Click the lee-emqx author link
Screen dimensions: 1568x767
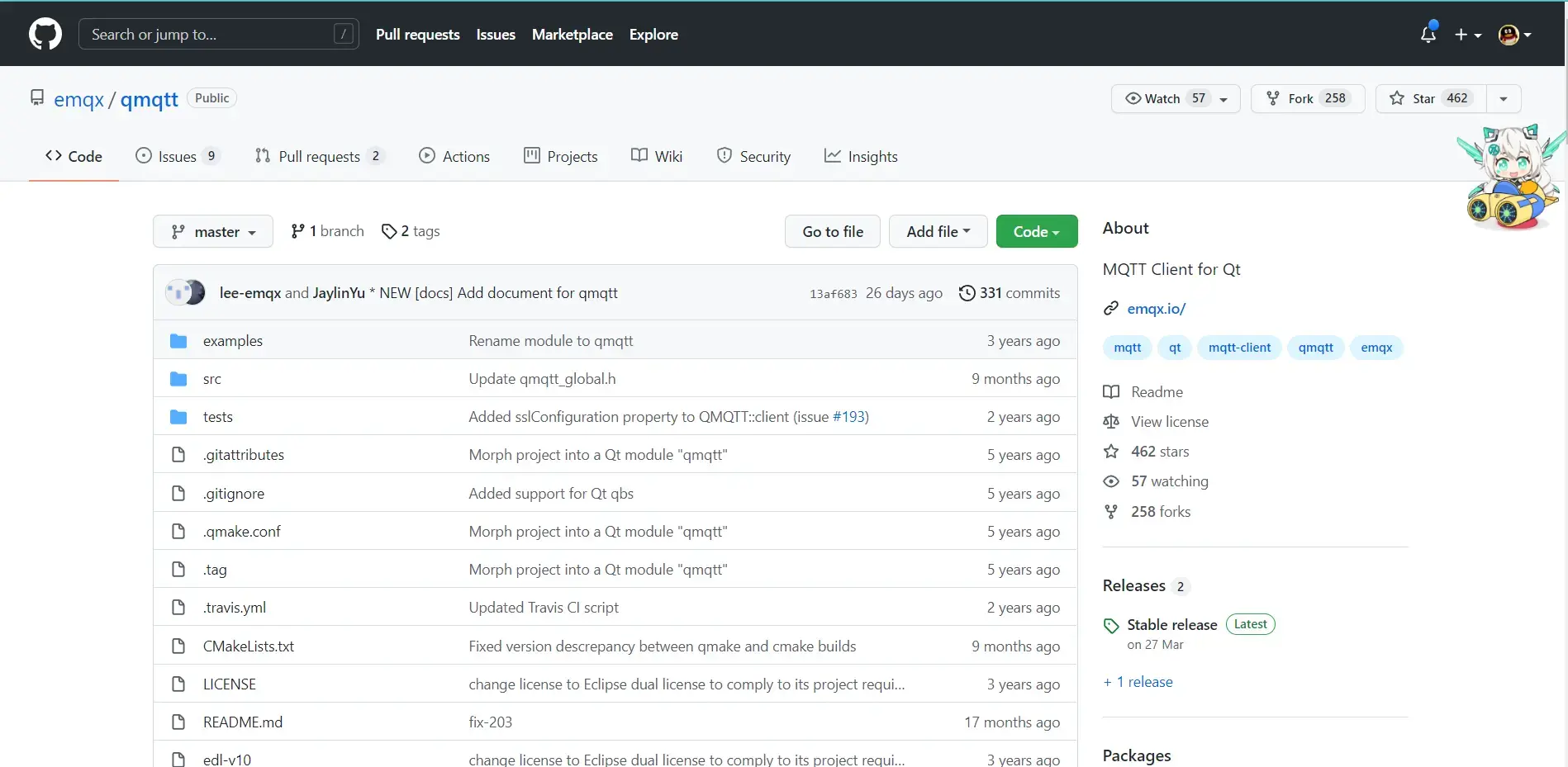pos(250,293)
